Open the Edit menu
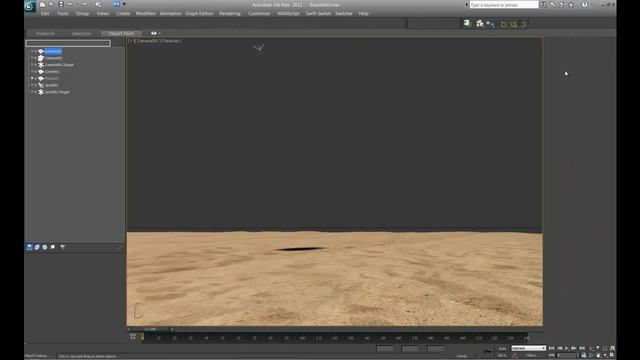The image size is (640, 360). point(45,13)
